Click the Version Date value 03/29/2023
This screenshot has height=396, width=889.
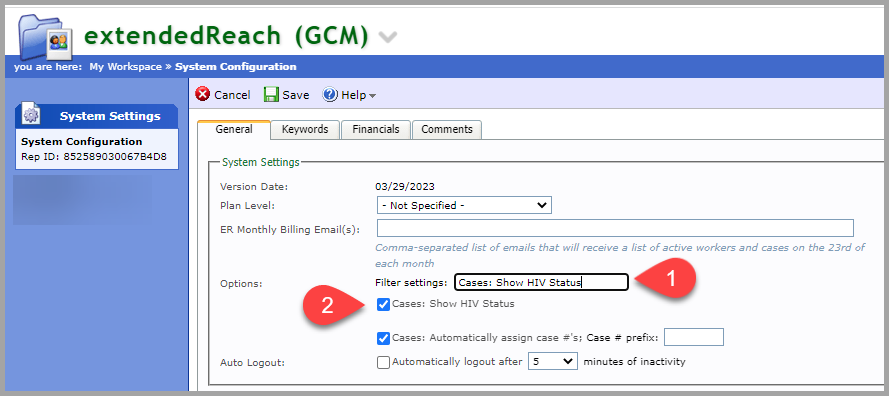[405, 186]
